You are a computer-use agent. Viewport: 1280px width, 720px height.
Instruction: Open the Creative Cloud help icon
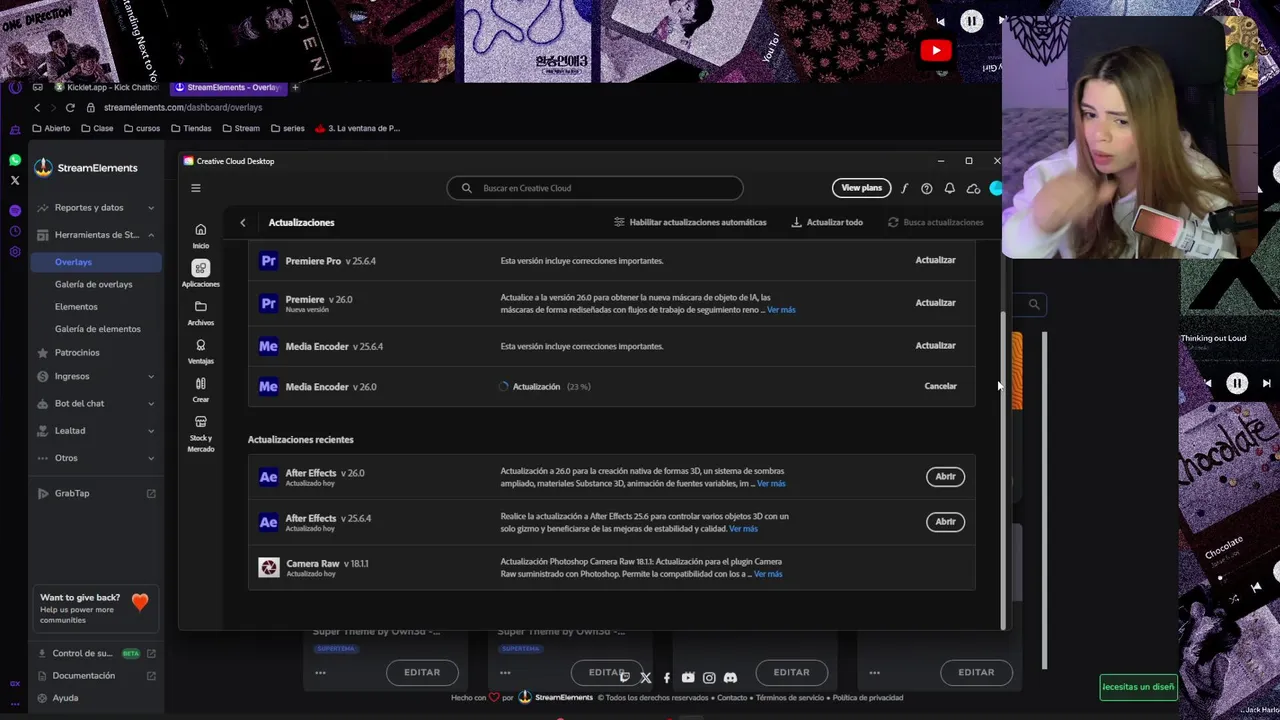[927, 188]
